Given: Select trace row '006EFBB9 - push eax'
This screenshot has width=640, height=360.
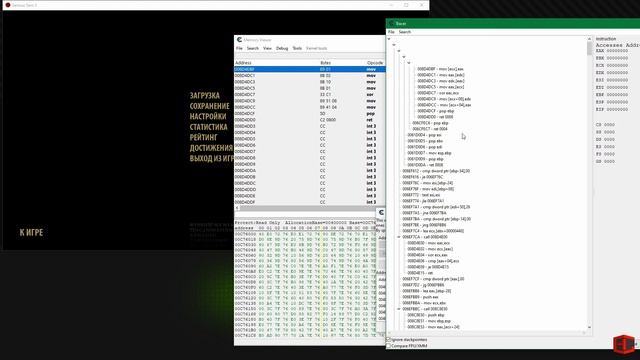Looking at the screenshot, I should coord(420,297).
